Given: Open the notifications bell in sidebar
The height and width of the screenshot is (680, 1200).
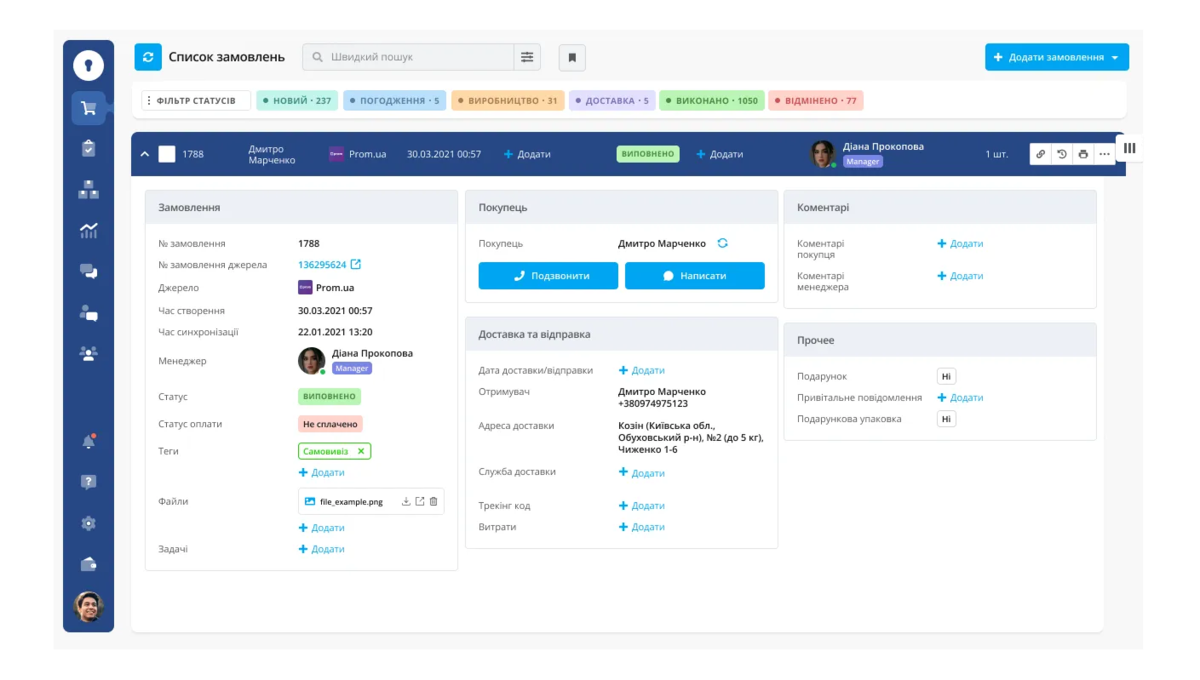Looking at the screenshot, I should point(89,441).
